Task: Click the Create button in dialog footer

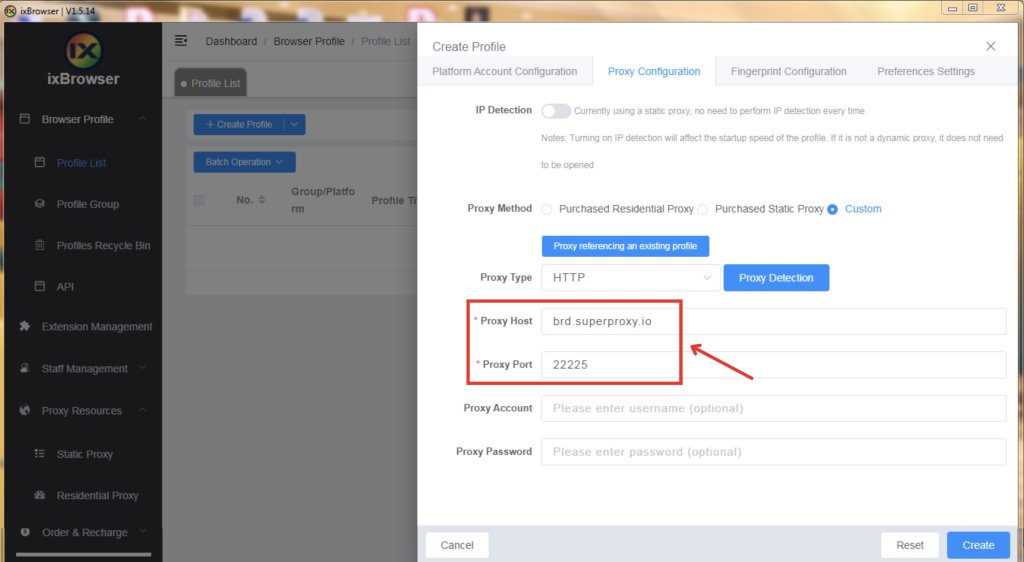Action: pos(978,545)
